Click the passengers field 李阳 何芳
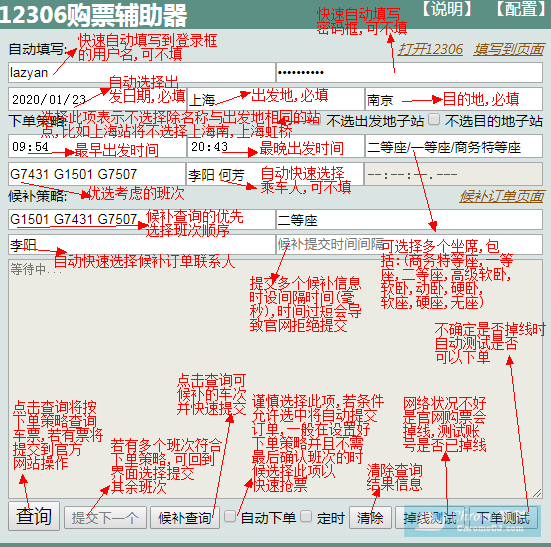This screenshot has width=551, height=547. pos(275,174)
